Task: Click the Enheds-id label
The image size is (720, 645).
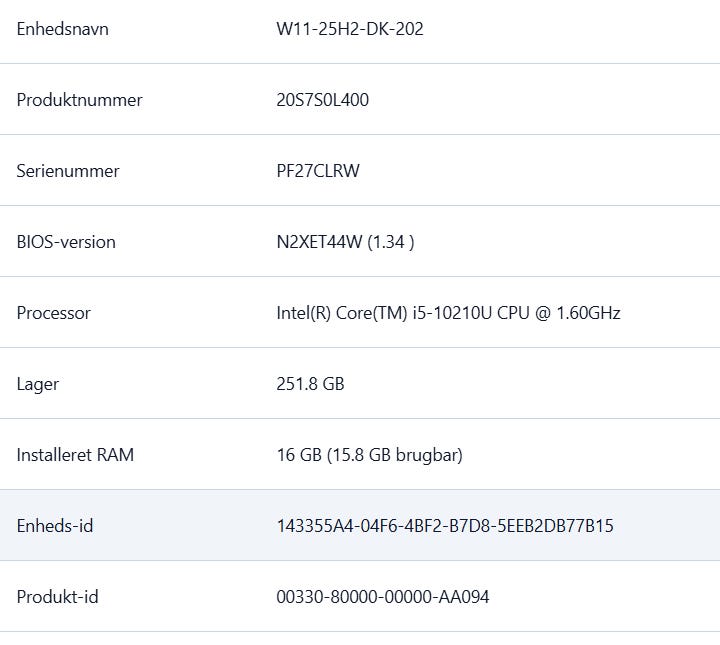Action: pyautogui.click(x=55, y=526)
